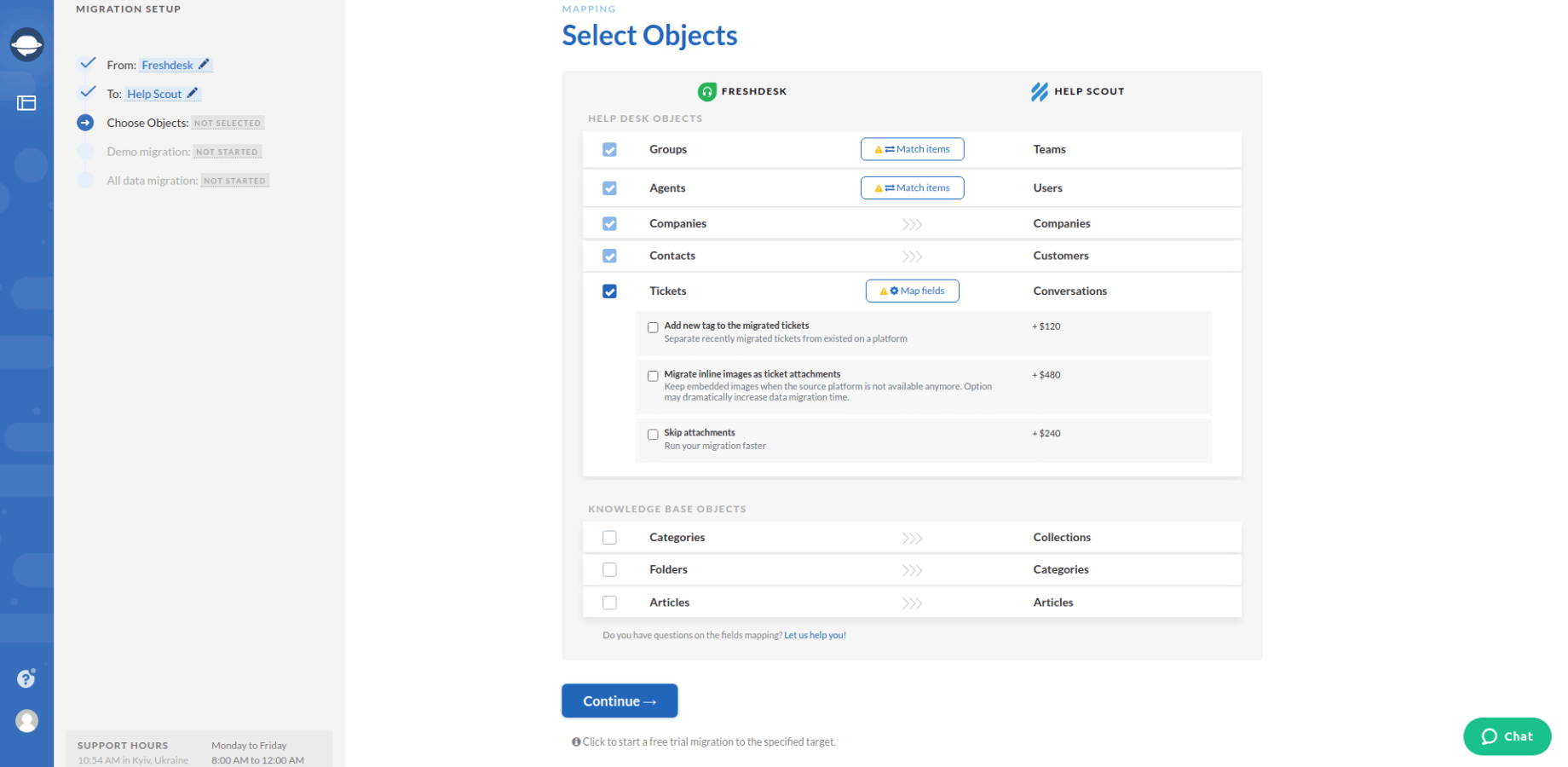Click the +$240 price text
Viewport: 1568px width, 767px height.
(x=1046, y=434)
